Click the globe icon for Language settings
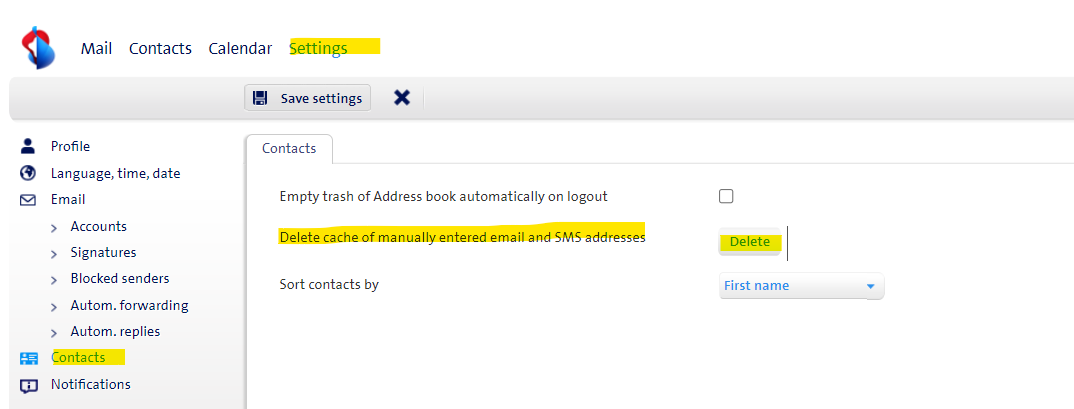The width and height of the screenshot is (1074, 409). click(28, 173)
